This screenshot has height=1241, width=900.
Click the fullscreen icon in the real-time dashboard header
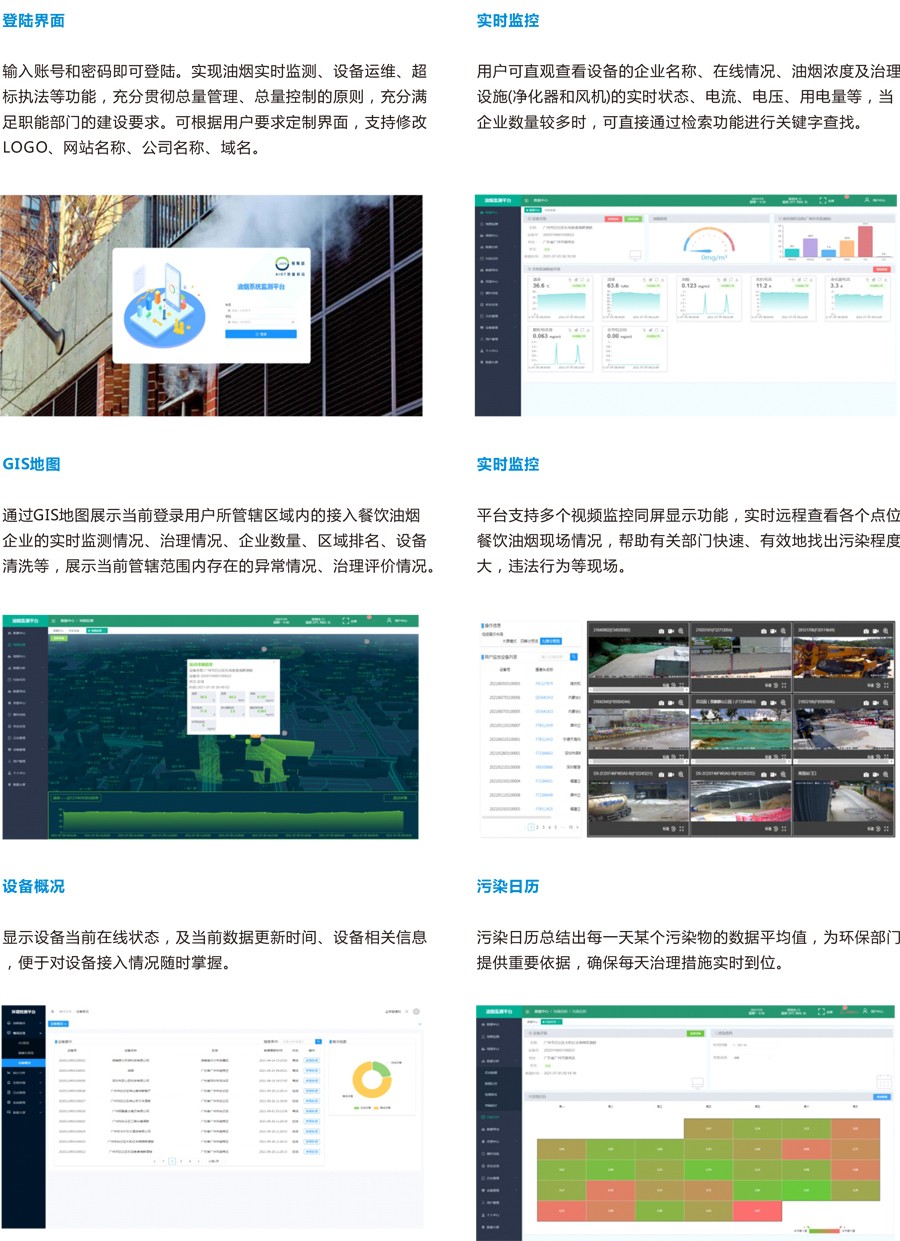click(x=823, y=200)
